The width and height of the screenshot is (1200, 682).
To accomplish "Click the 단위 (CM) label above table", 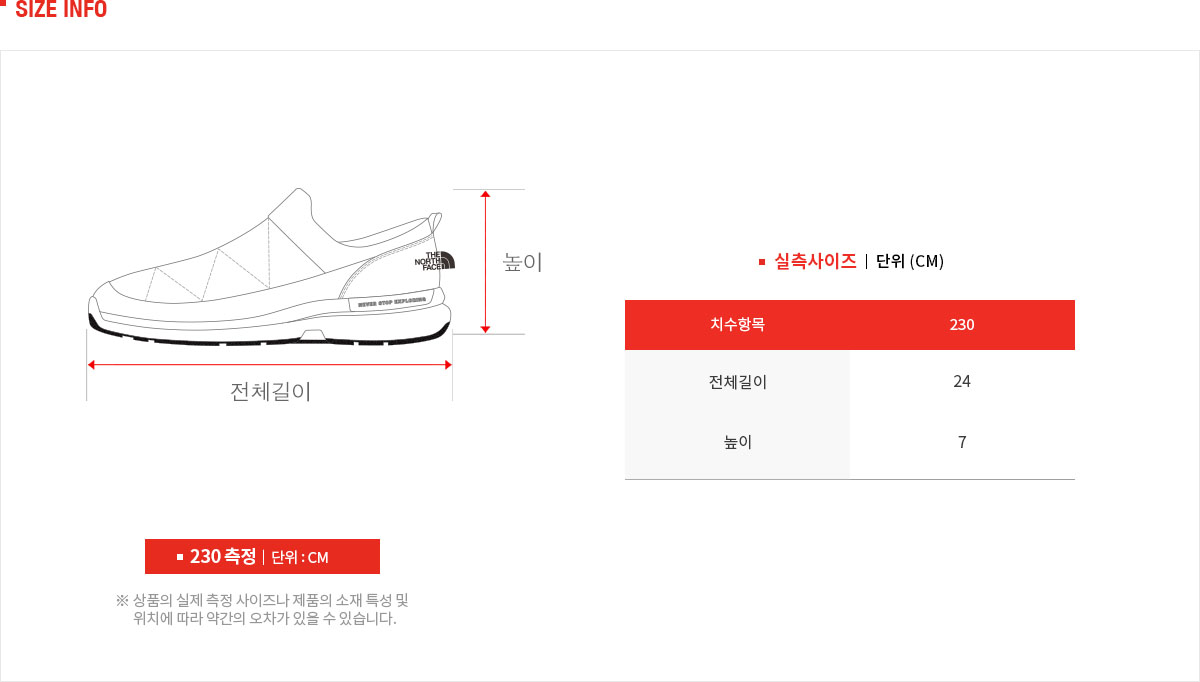I will click(910, 261).
